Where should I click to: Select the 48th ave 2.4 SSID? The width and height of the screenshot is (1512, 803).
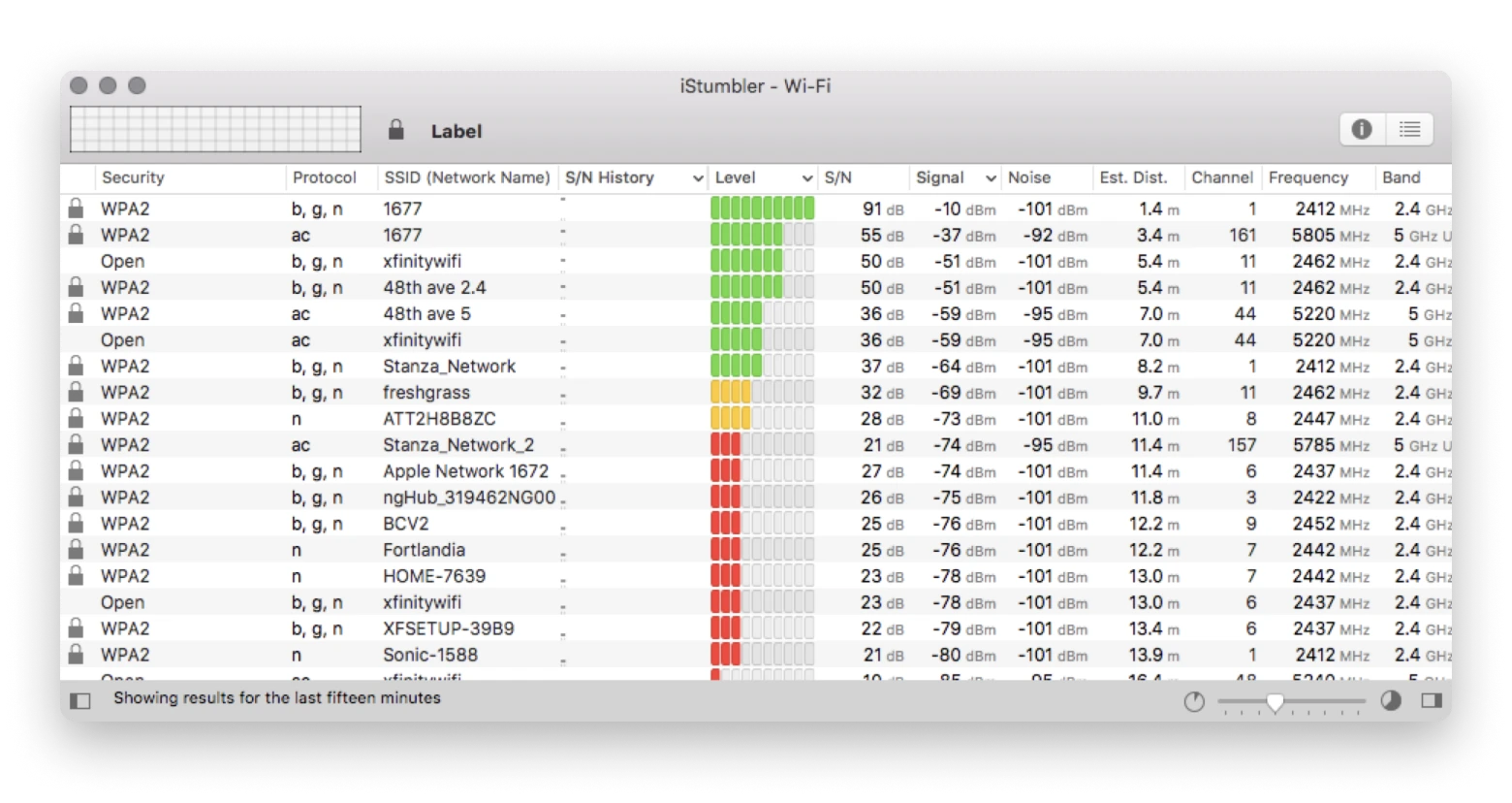tap(434, 287)
